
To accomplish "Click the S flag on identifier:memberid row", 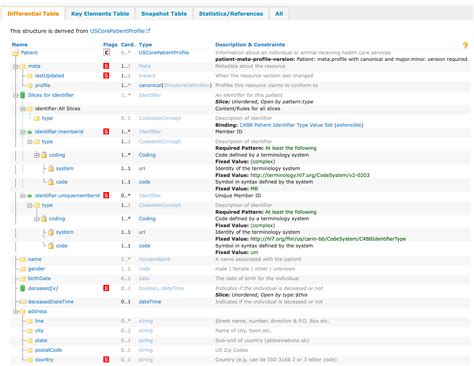I will click(x=106, y=132).
